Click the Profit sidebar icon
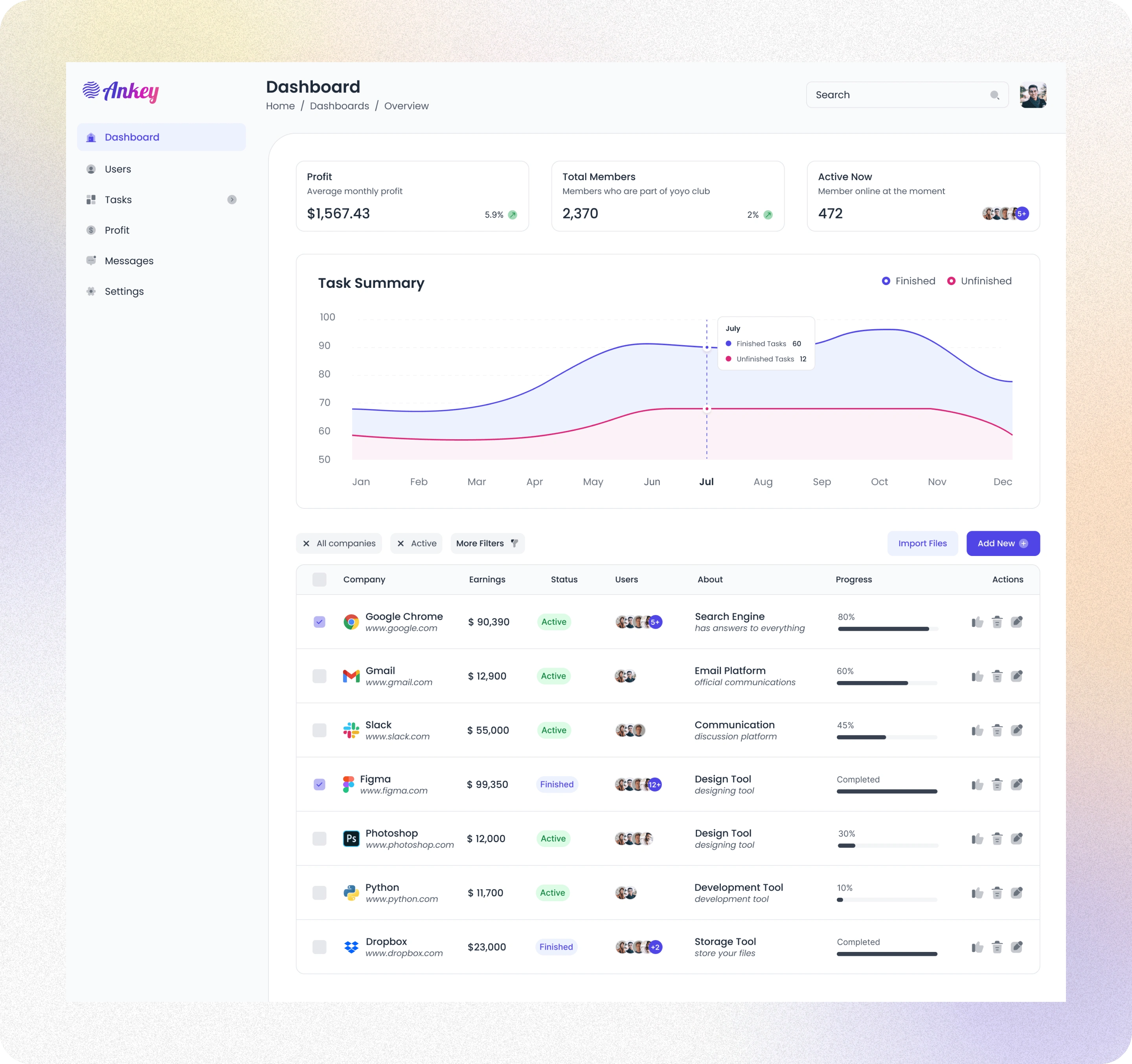The image size is (1132, 1064). pos(91,230)
